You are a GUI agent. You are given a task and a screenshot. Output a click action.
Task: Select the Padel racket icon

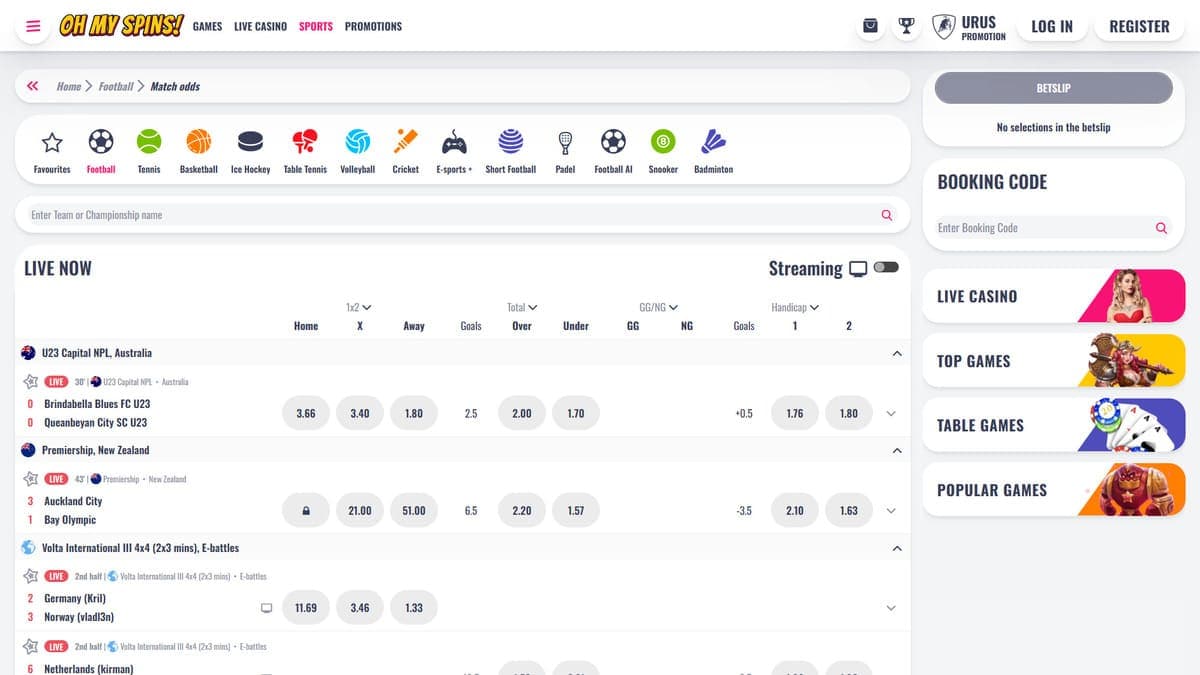(566, 142)
